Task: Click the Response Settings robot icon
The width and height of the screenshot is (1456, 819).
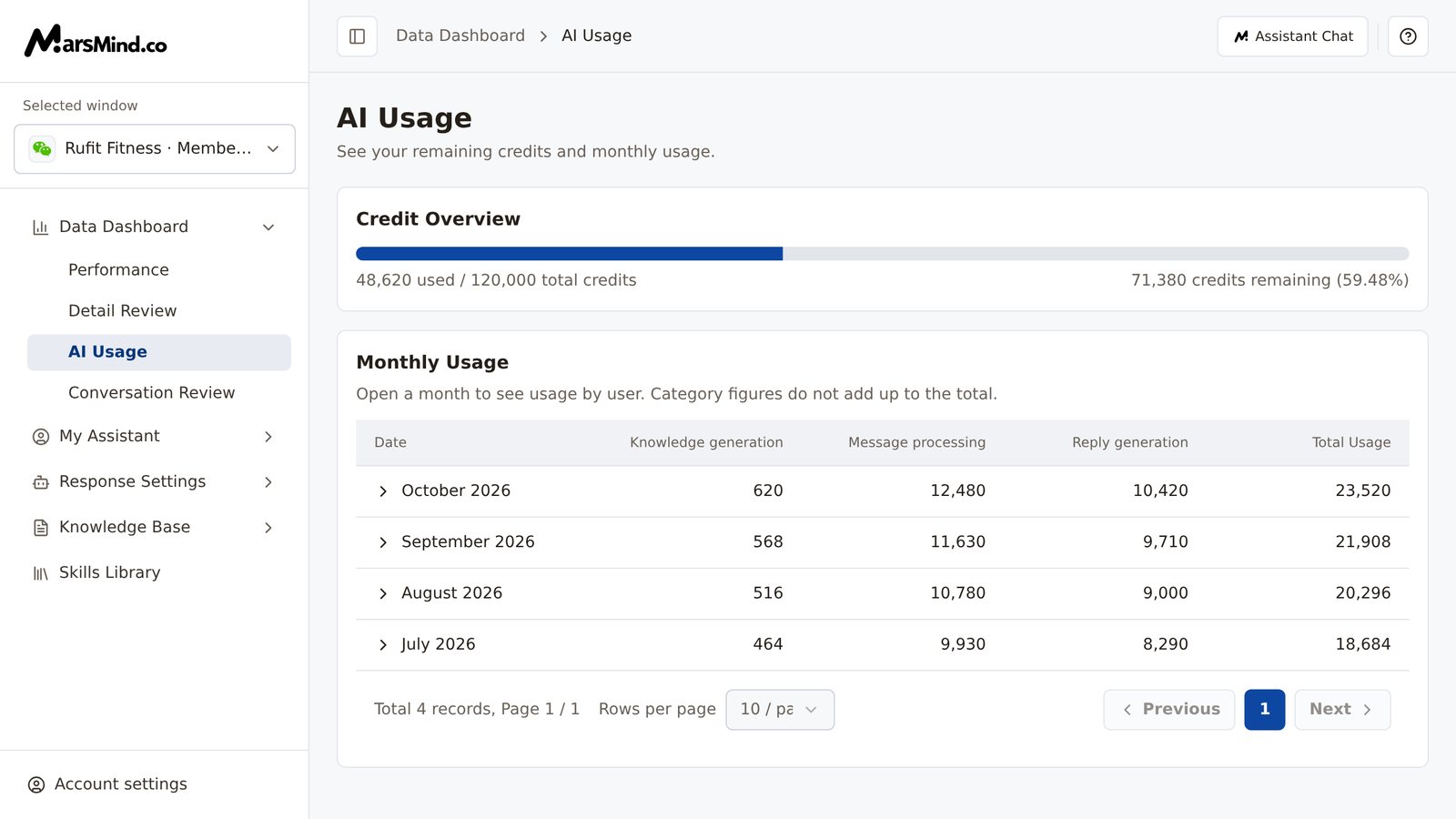Action: click(40, 482)
